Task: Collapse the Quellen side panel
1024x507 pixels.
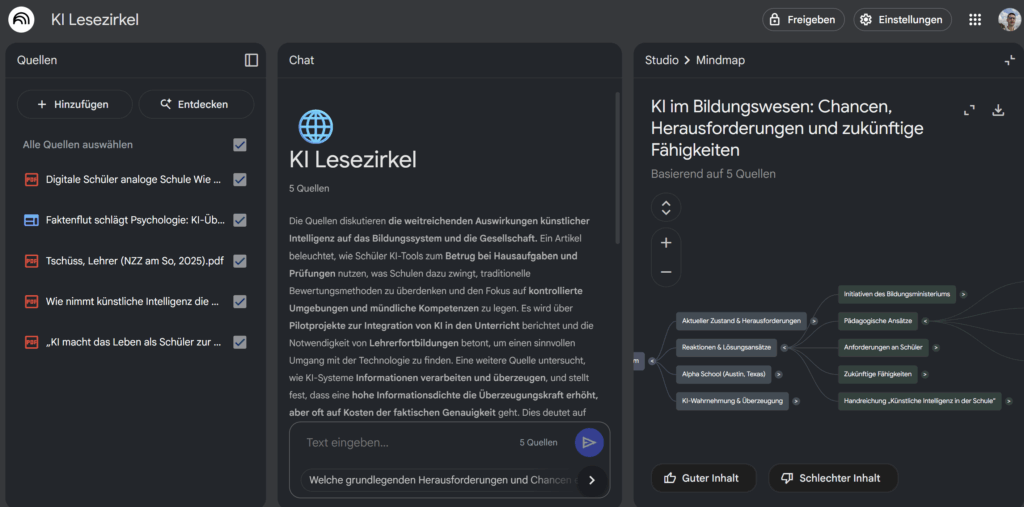Action: [251, 60]
